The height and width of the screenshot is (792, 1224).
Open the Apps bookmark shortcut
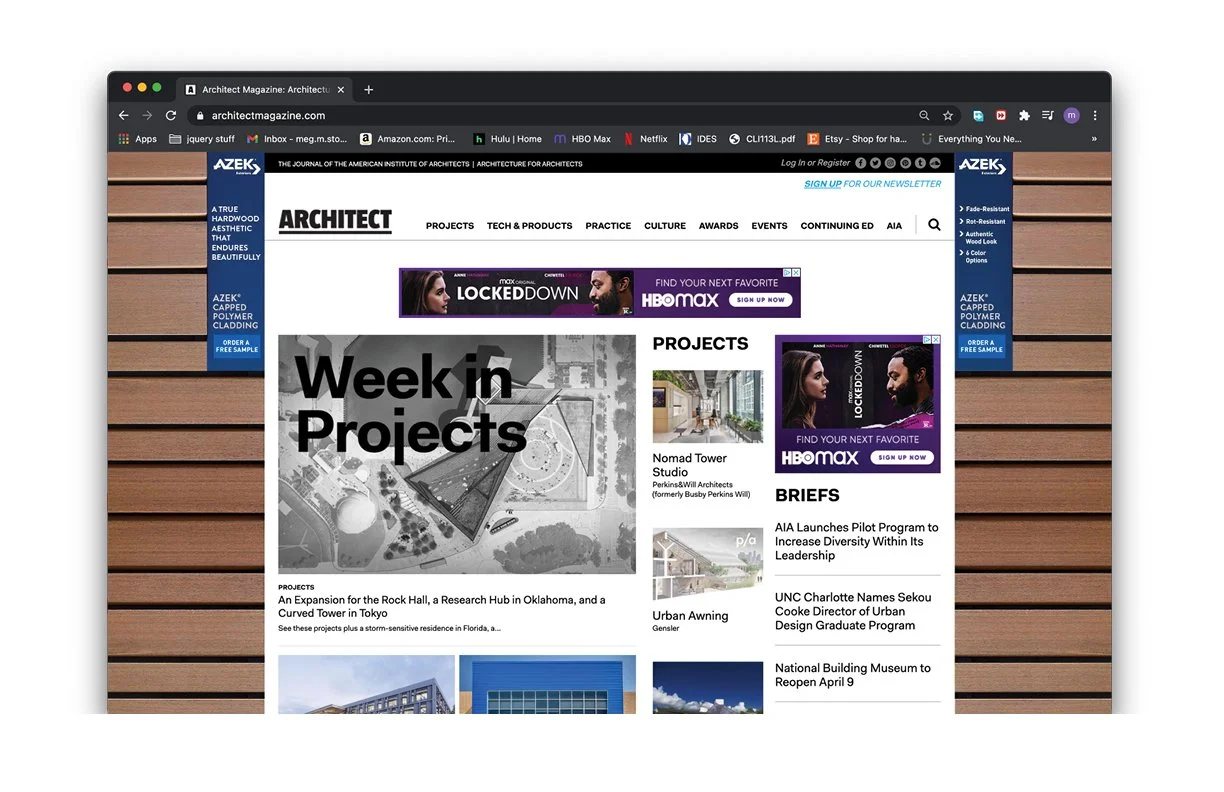tap(138, 139)
